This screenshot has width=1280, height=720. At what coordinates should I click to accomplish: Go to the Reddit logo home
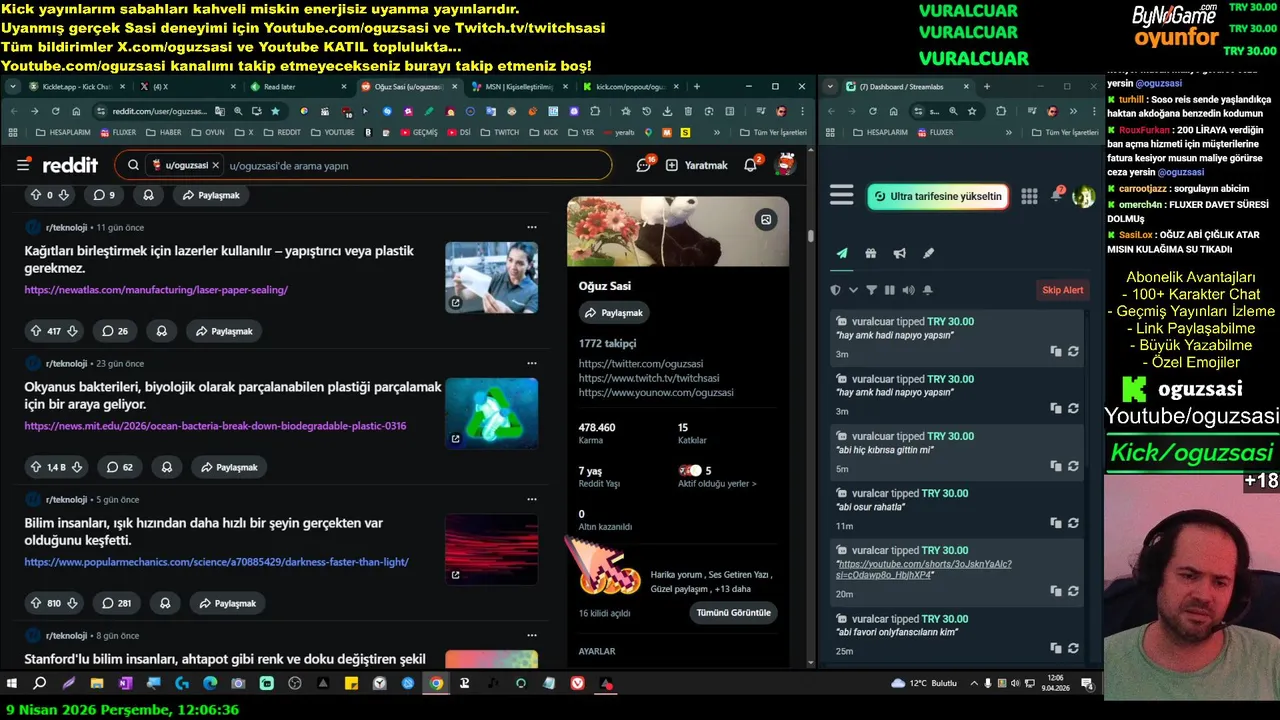click(70, 165)
